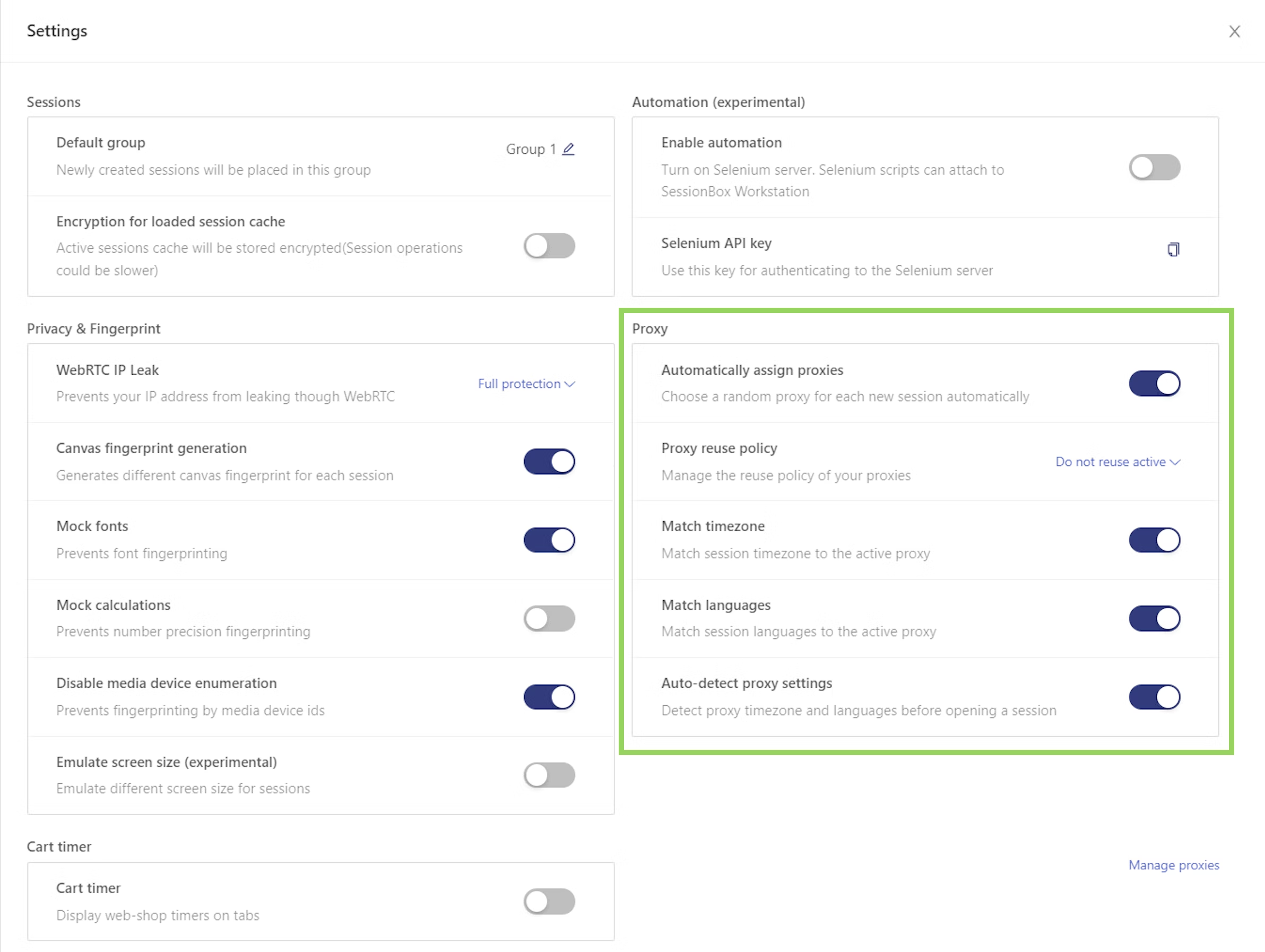
Task: Click the Automation (experimental) heading
Action: coord(718,102)
